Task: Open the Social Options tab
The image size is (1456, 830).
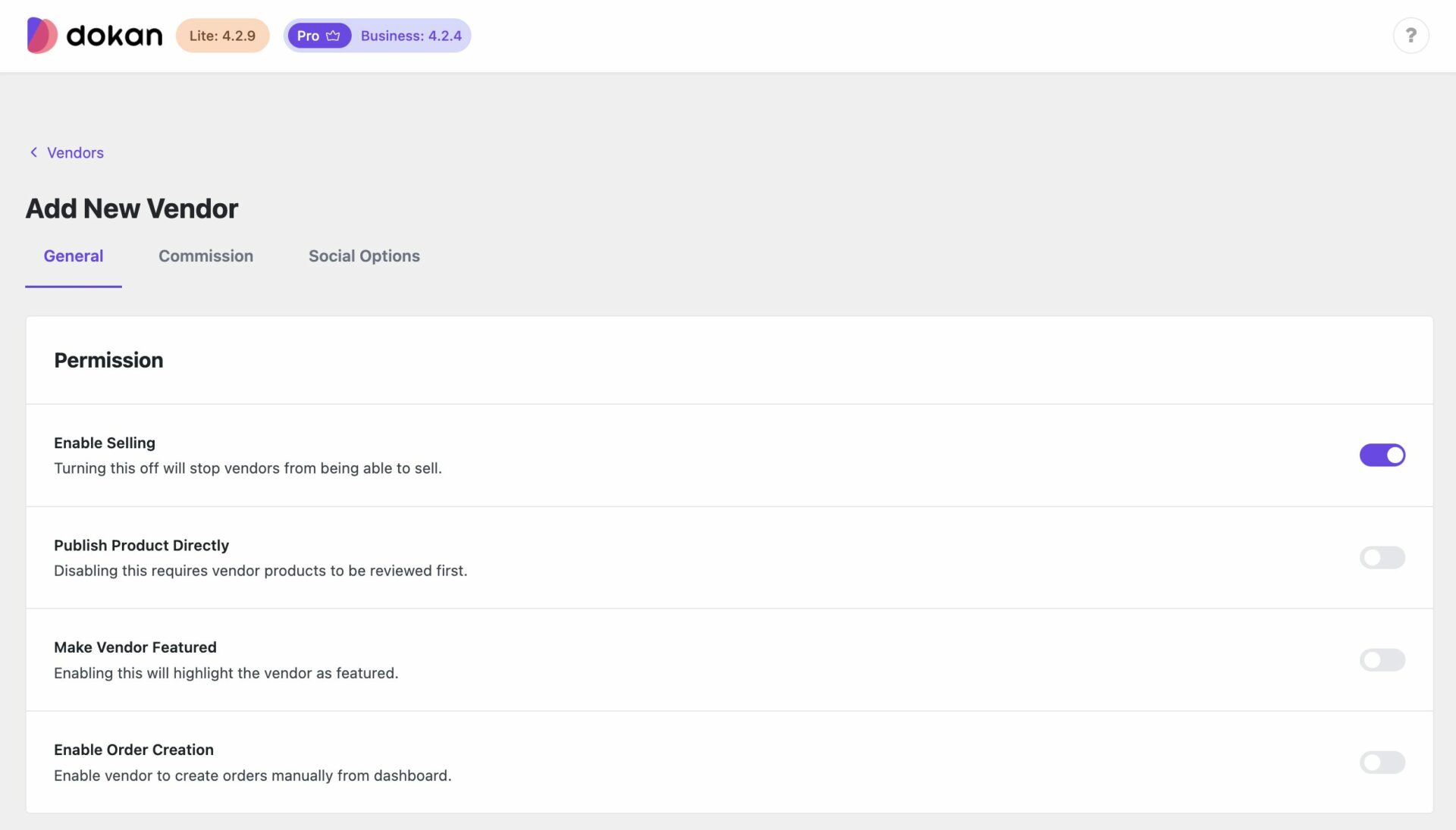Action: (x=364, y=256)
